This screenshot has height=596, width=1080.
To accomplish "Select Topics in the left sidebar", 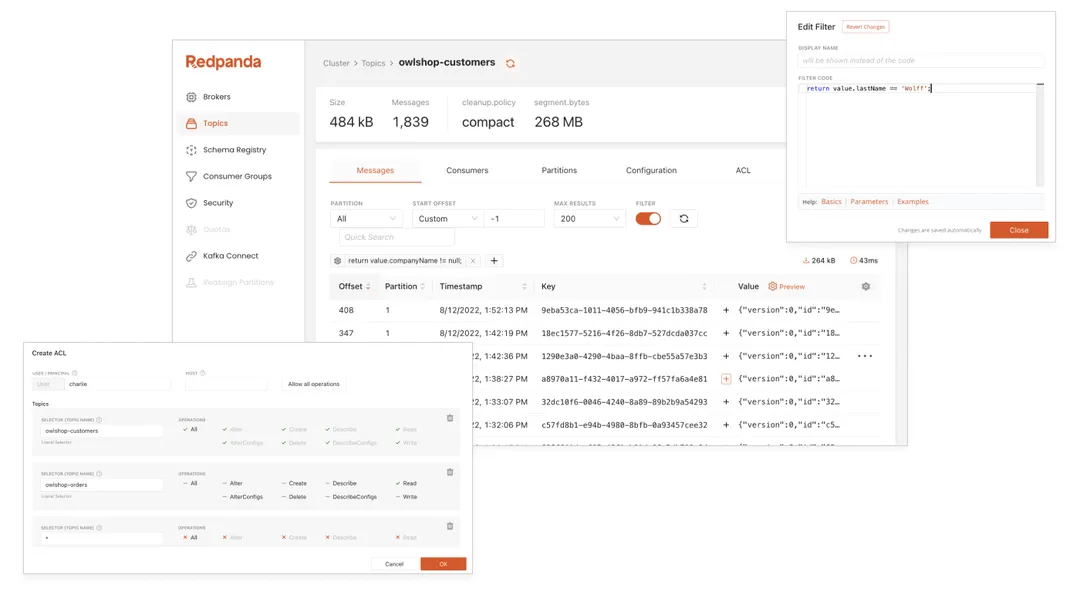I will click(x=238, y=123).
